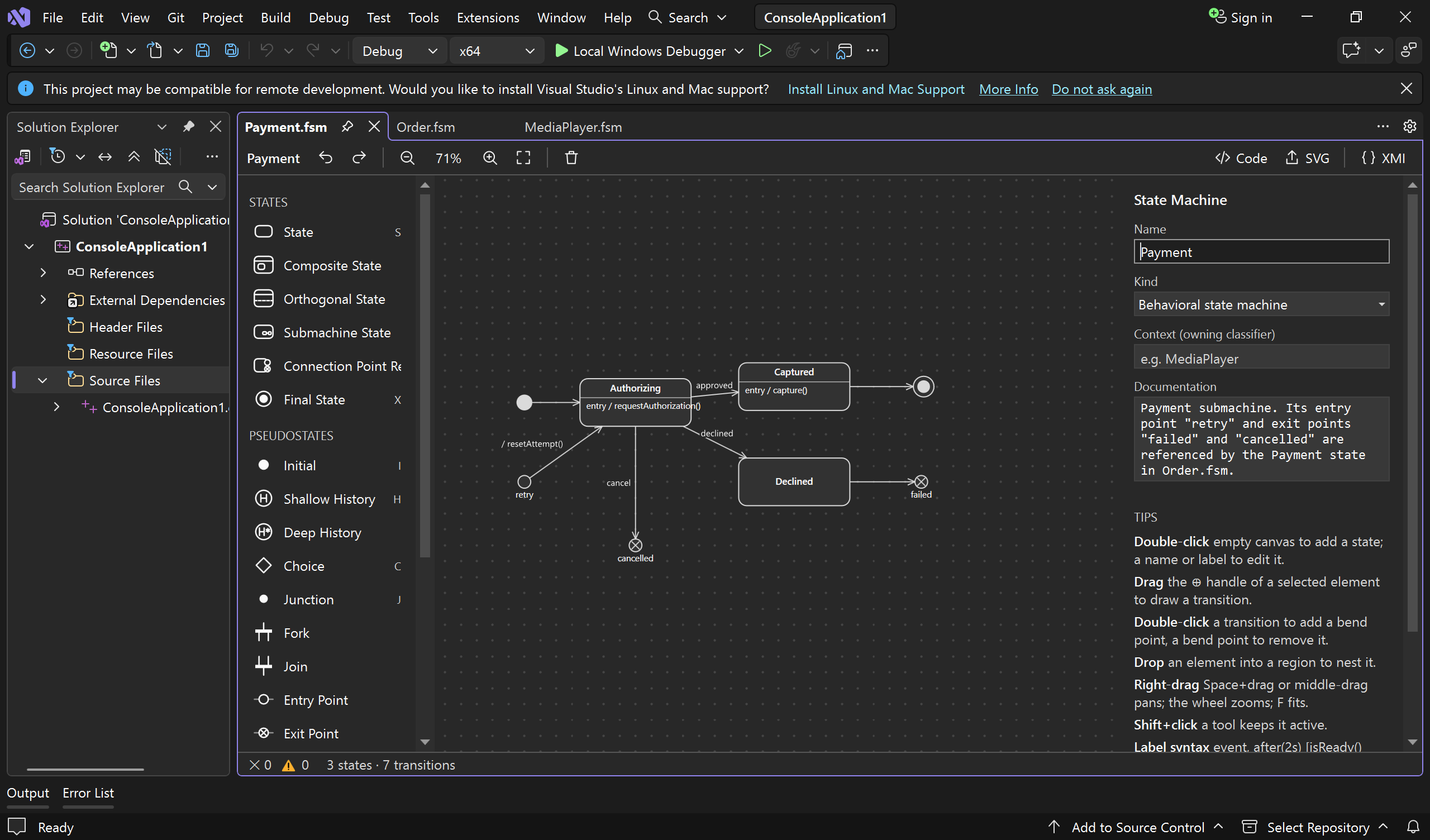
Task: Open the Build menu
Action: (276, 18)
